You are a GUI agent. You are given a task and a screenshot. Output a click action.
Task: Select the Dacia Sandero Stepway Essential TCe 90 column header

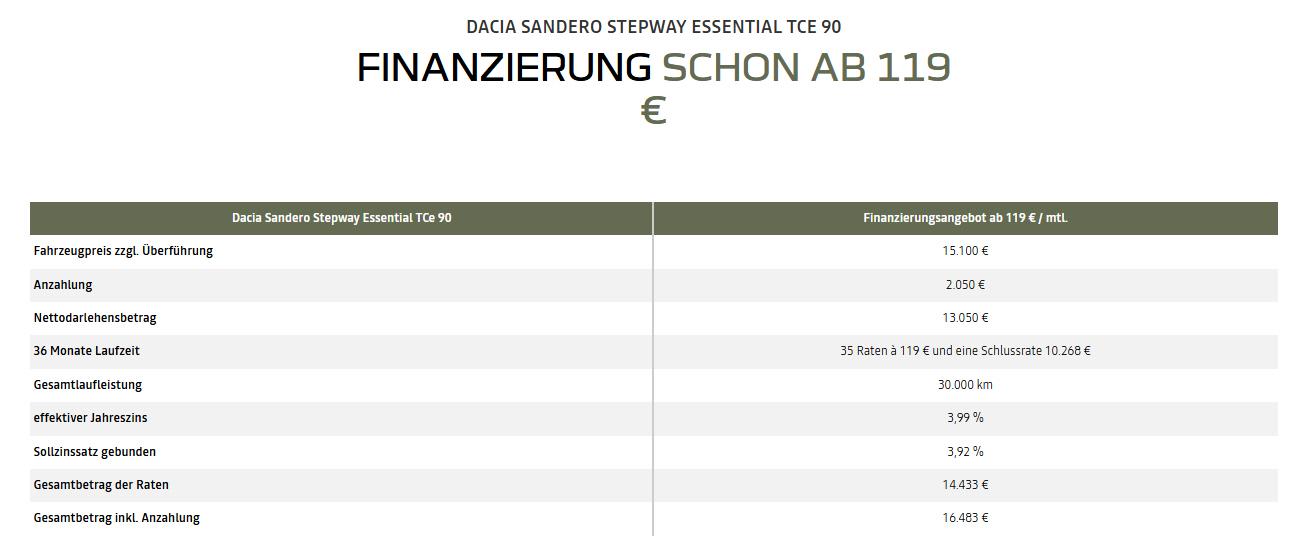[341, 217]
